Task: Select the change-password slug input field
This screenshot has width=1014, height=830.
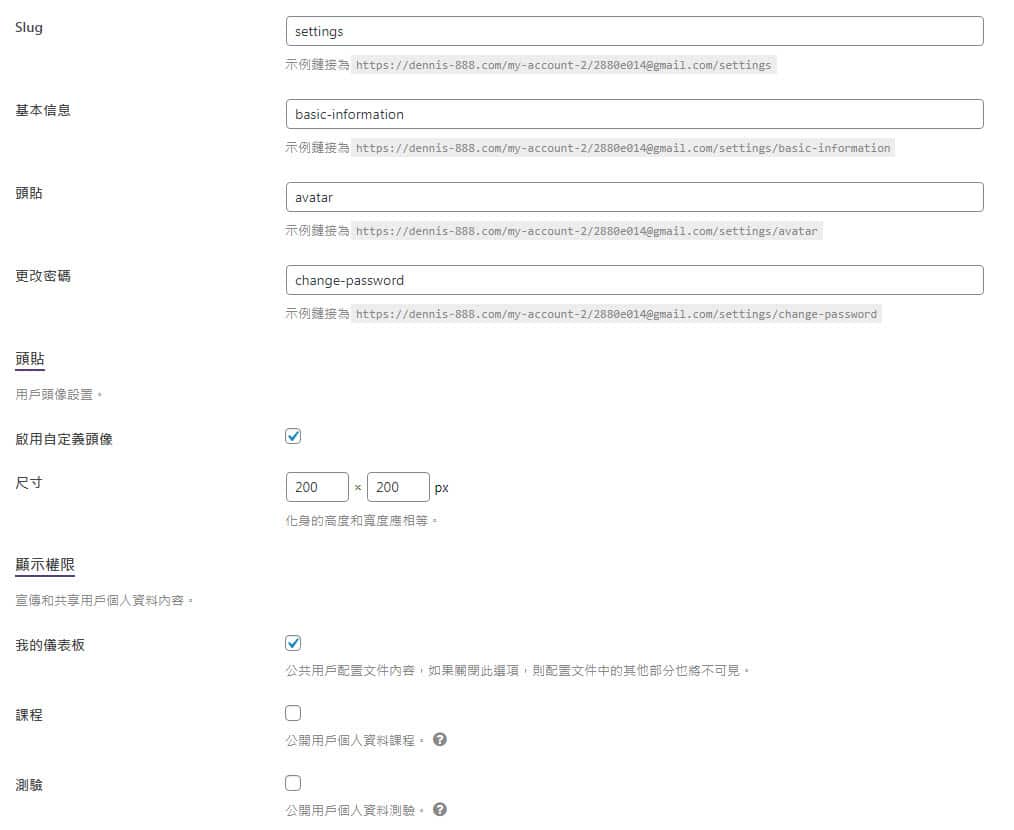Action: pyautogui.click(x=634, y=280)
